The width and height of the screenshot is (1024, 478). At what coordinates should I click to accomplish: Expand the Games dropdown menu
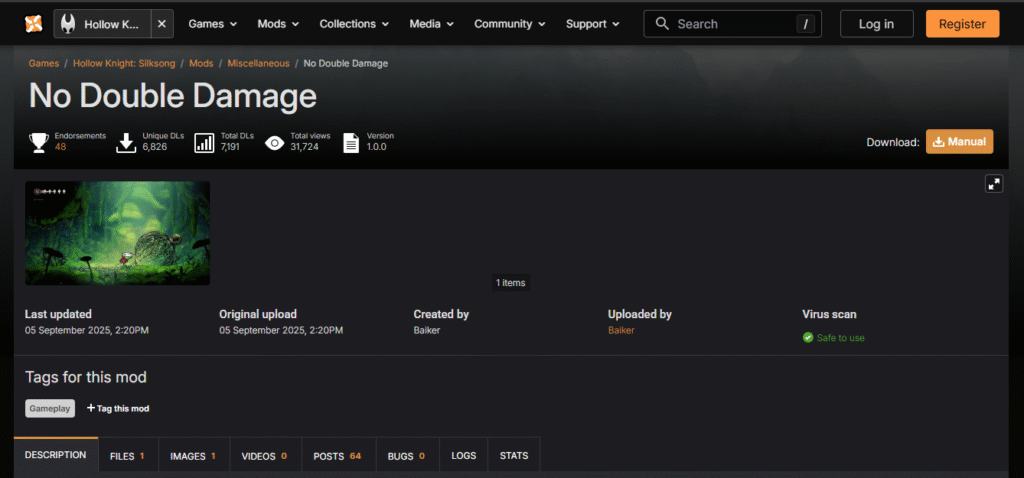coord(213,24)
